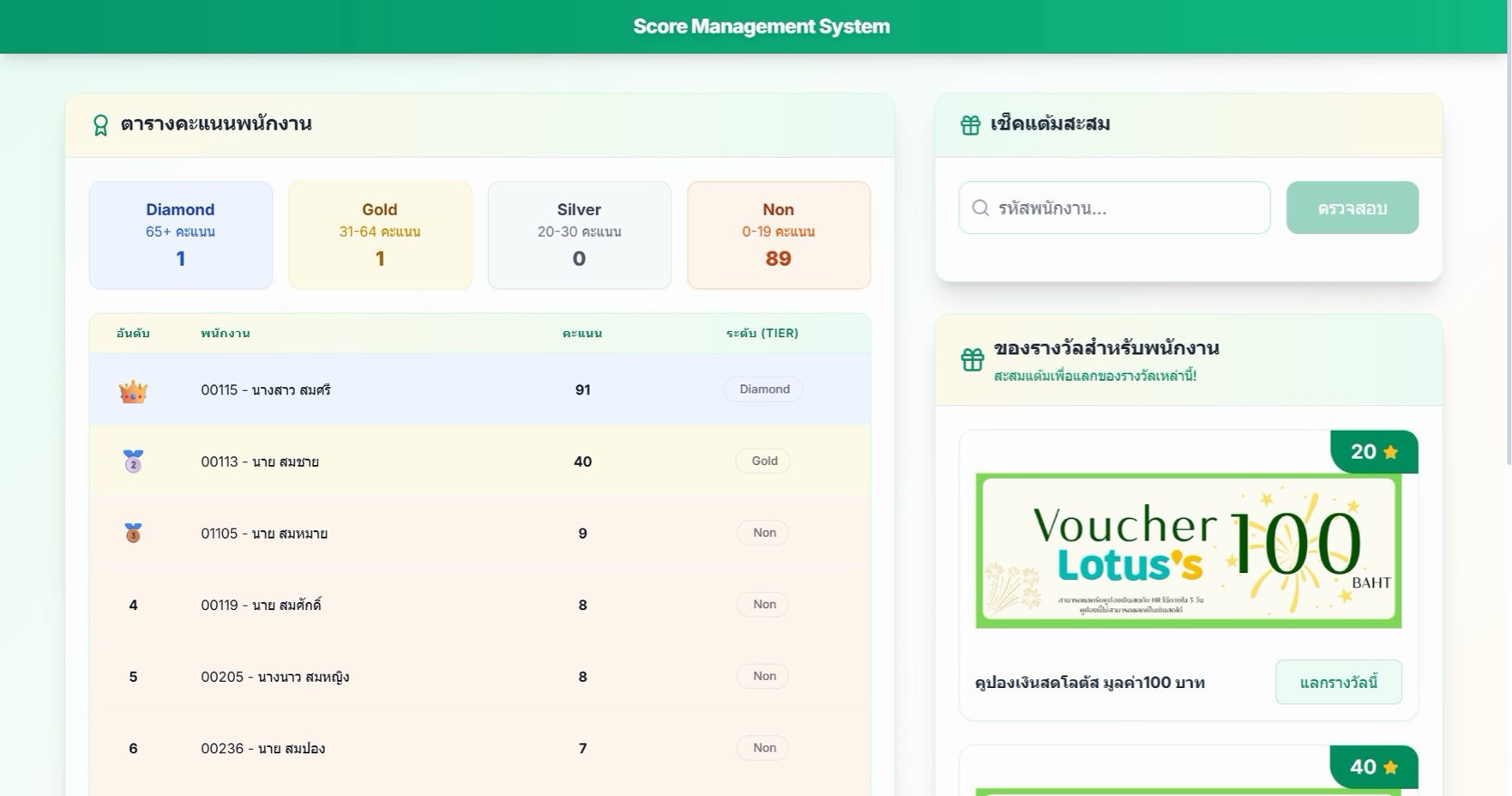Select employee 00113 - นาย สมชาย

tap(260, 461)
